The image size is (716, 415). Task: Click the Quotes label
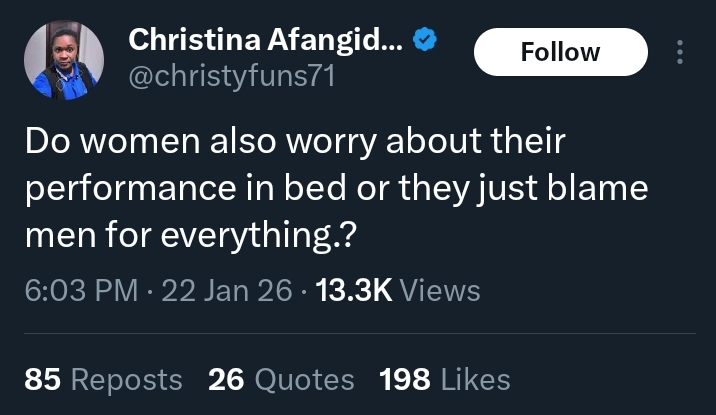coord(304,380)
